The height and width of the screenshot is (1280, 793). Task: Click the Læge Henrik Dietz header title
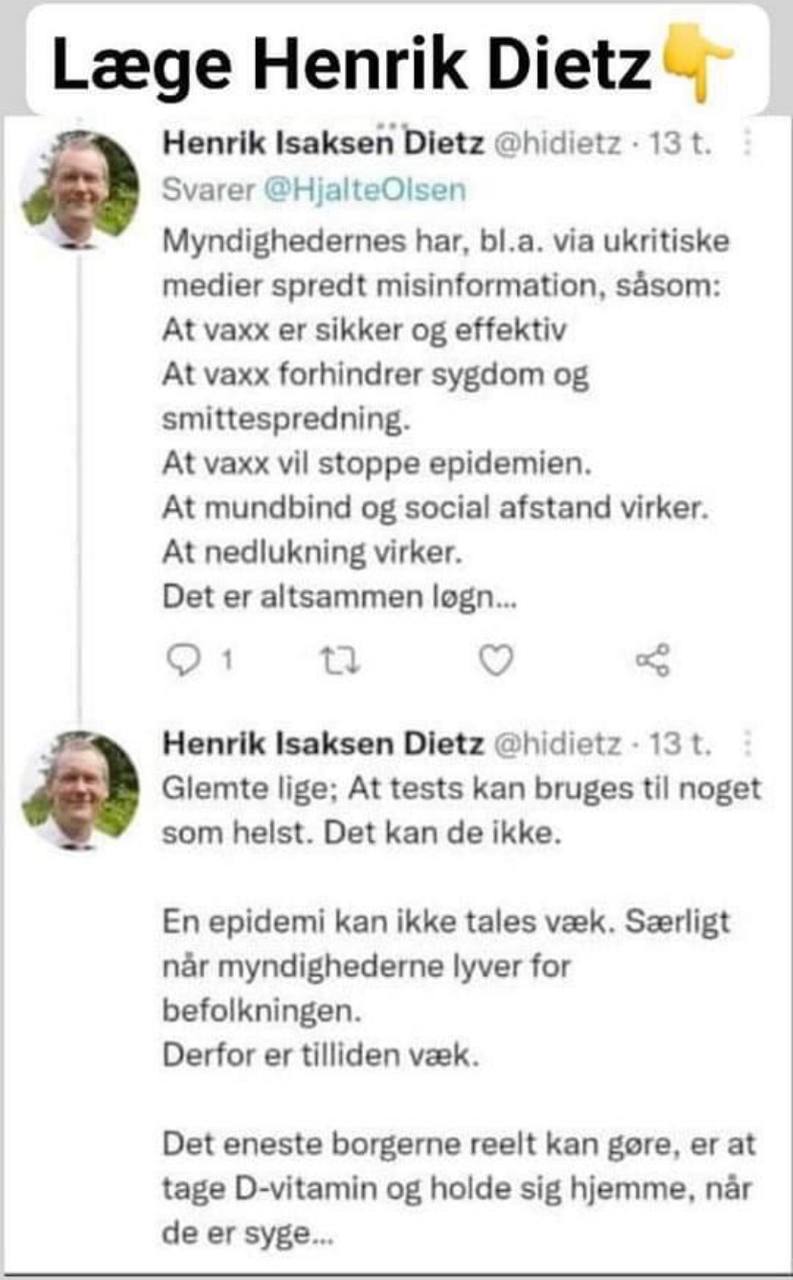[354, 64]
